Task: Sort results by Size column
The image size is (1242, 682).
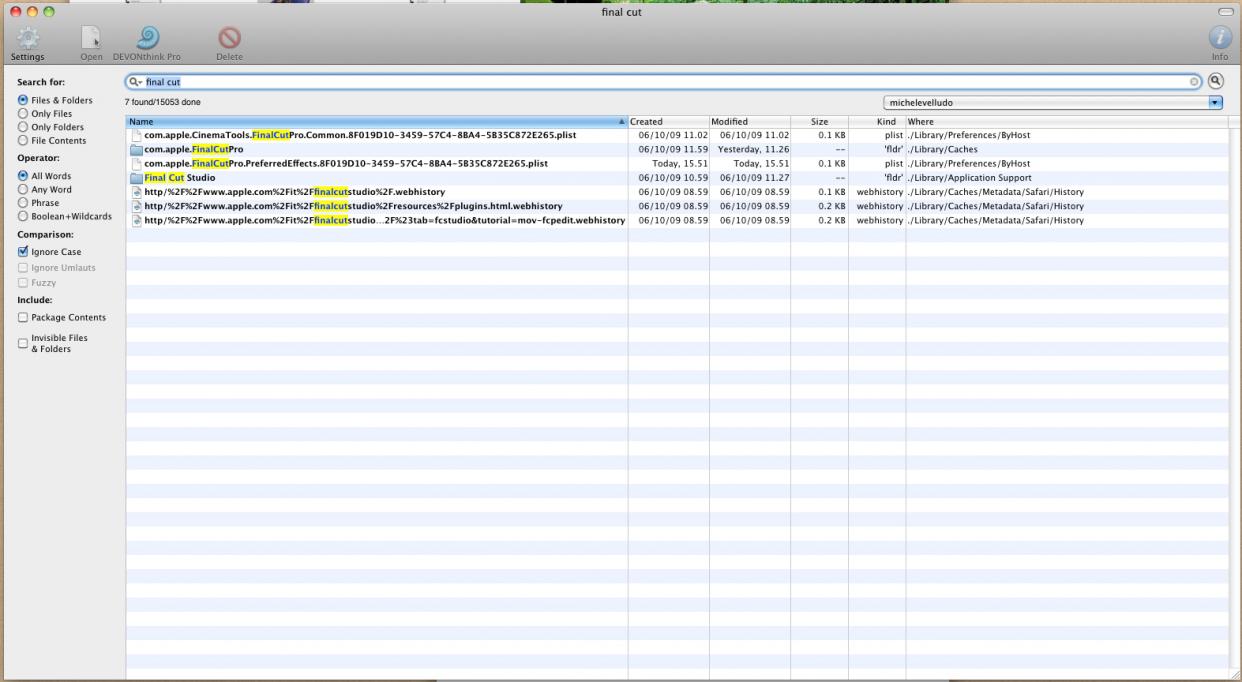Action: pyautogui.click(x=819, y=122)
